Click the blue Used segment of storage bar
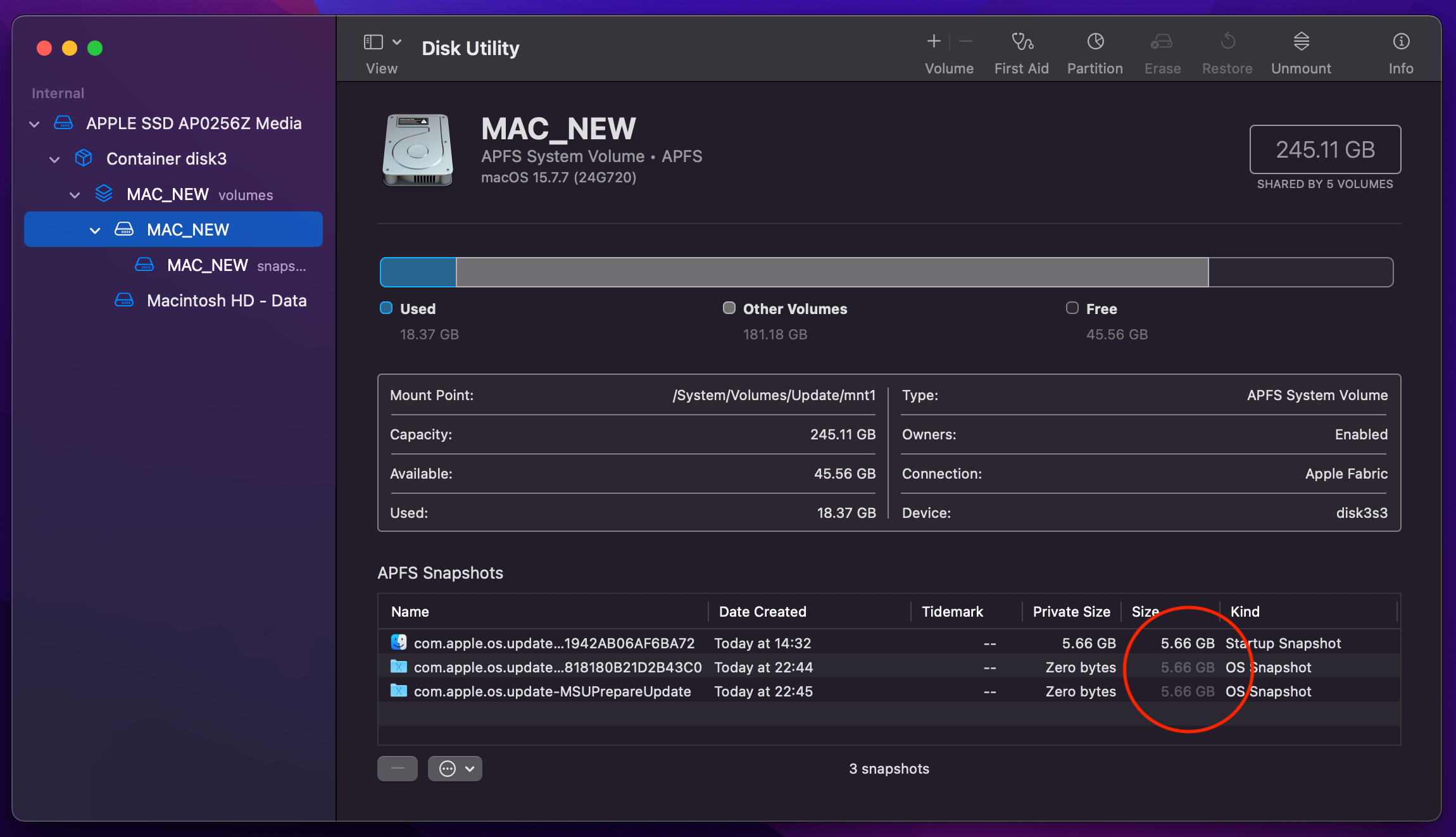Image resolution: width=1456 pixels, height=837 pixels. pos(418,272)
